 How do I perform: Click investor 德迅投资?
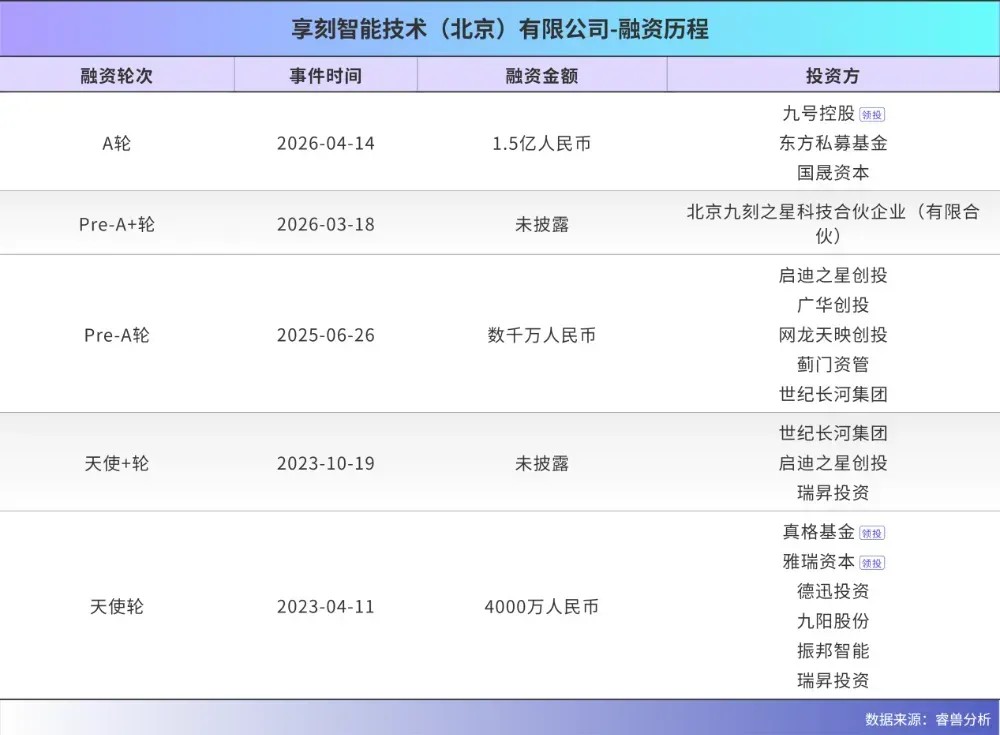(x=832, y=592)
